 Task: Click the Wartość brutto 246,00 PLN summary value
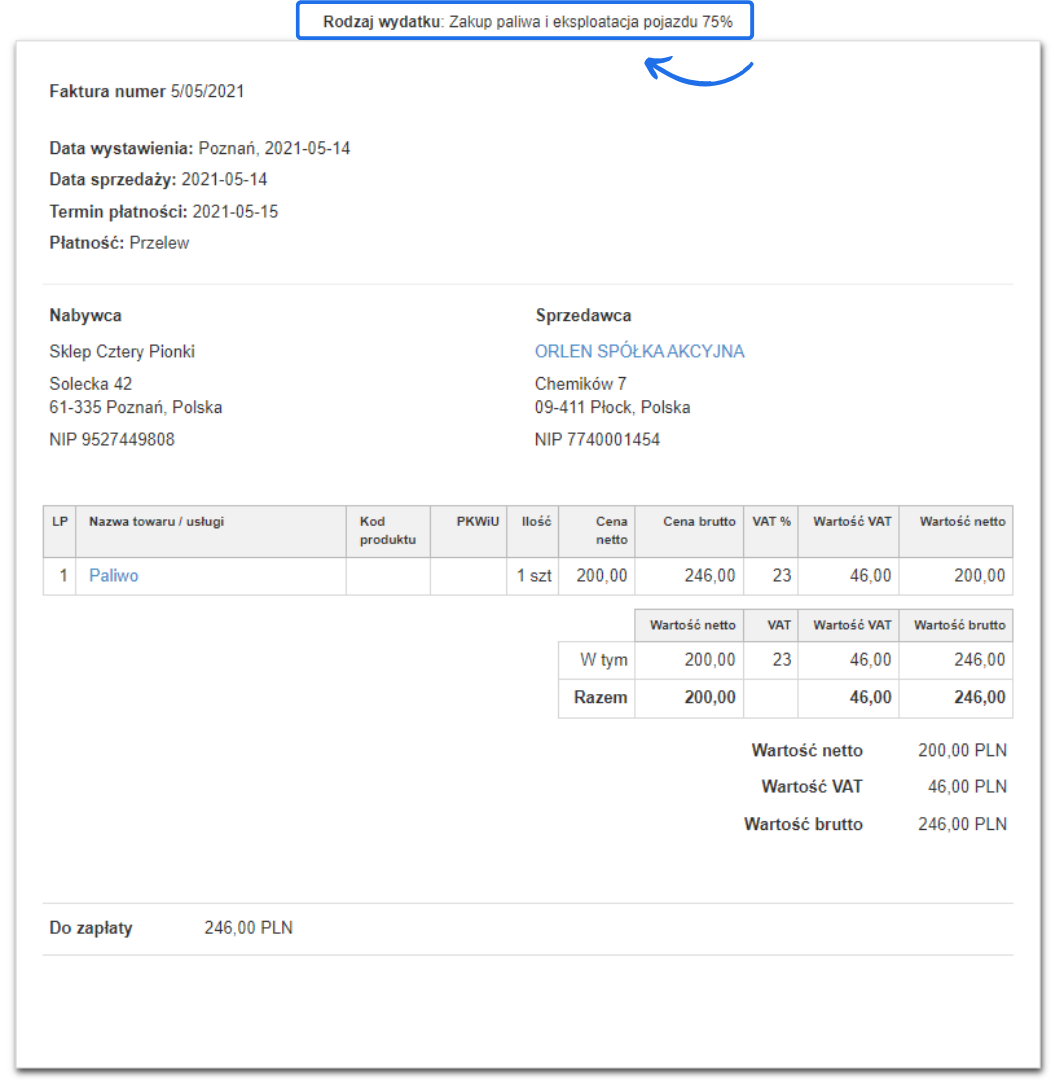(x=962, y=824)
